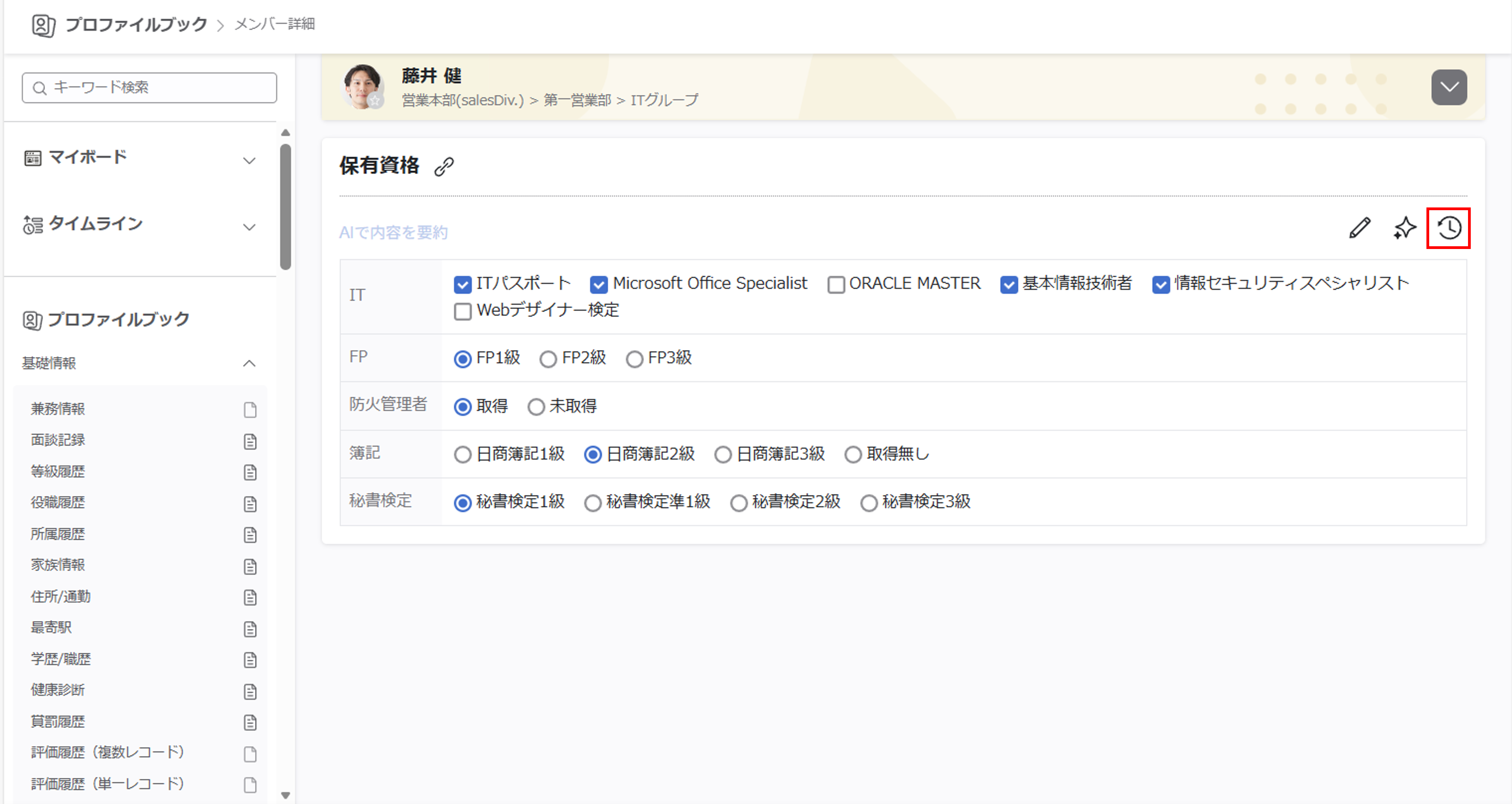This screenshot has height=804, width=1512.
Task: Select 日商簿記1級 radio option
Action: [x=463, y=454]
